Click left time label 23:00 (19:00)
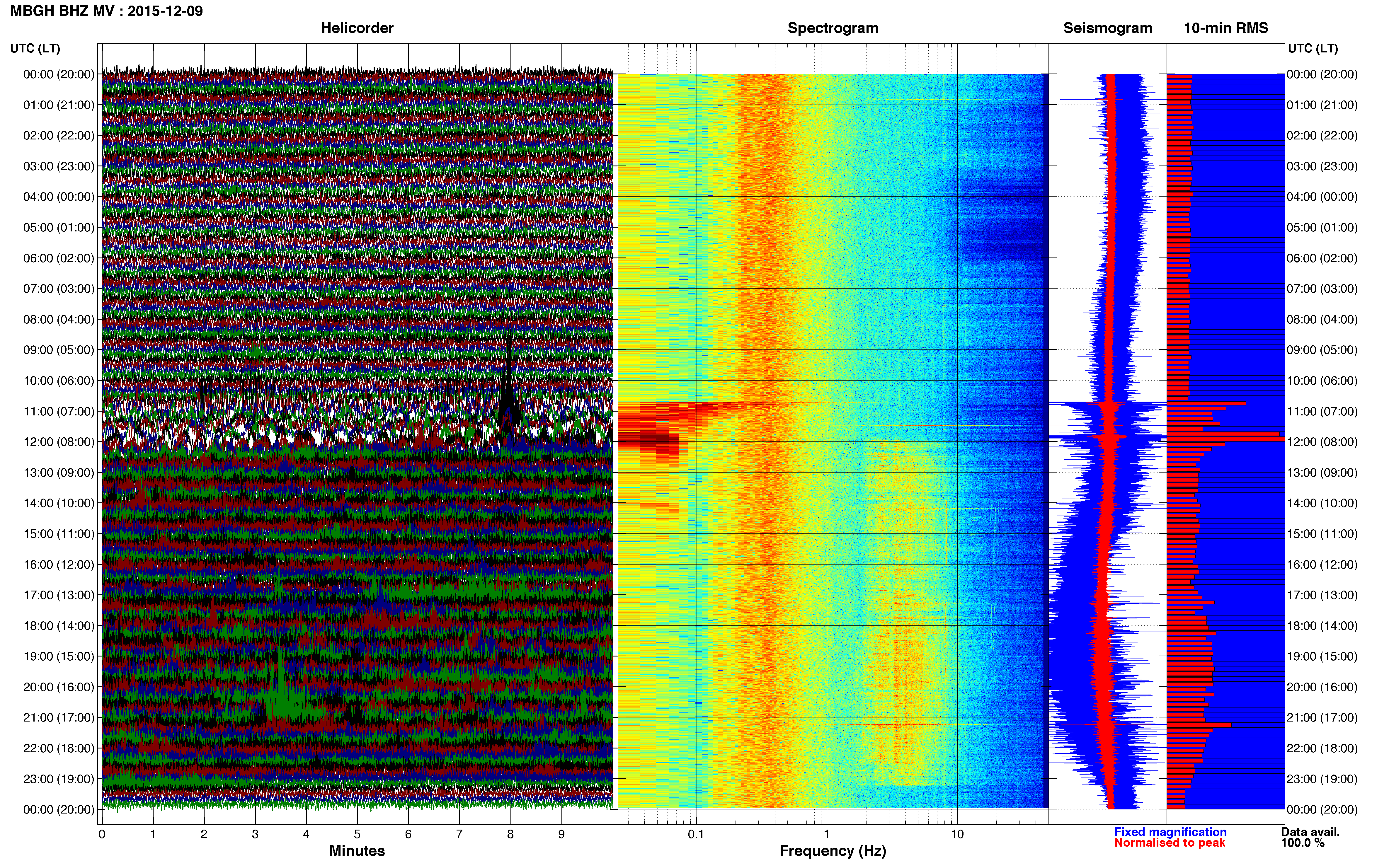The width and height of the screenshot is (1389, 868). point(59,779)
